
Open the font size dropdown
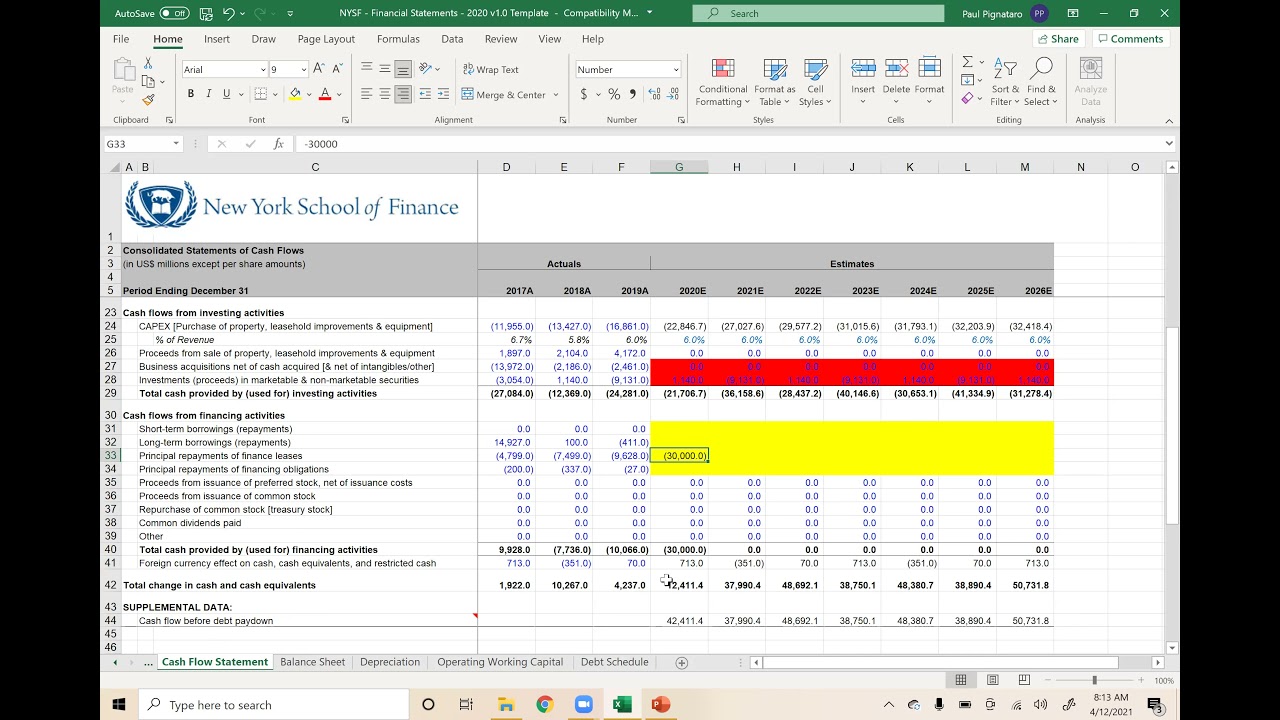click(x=303, y=70)
